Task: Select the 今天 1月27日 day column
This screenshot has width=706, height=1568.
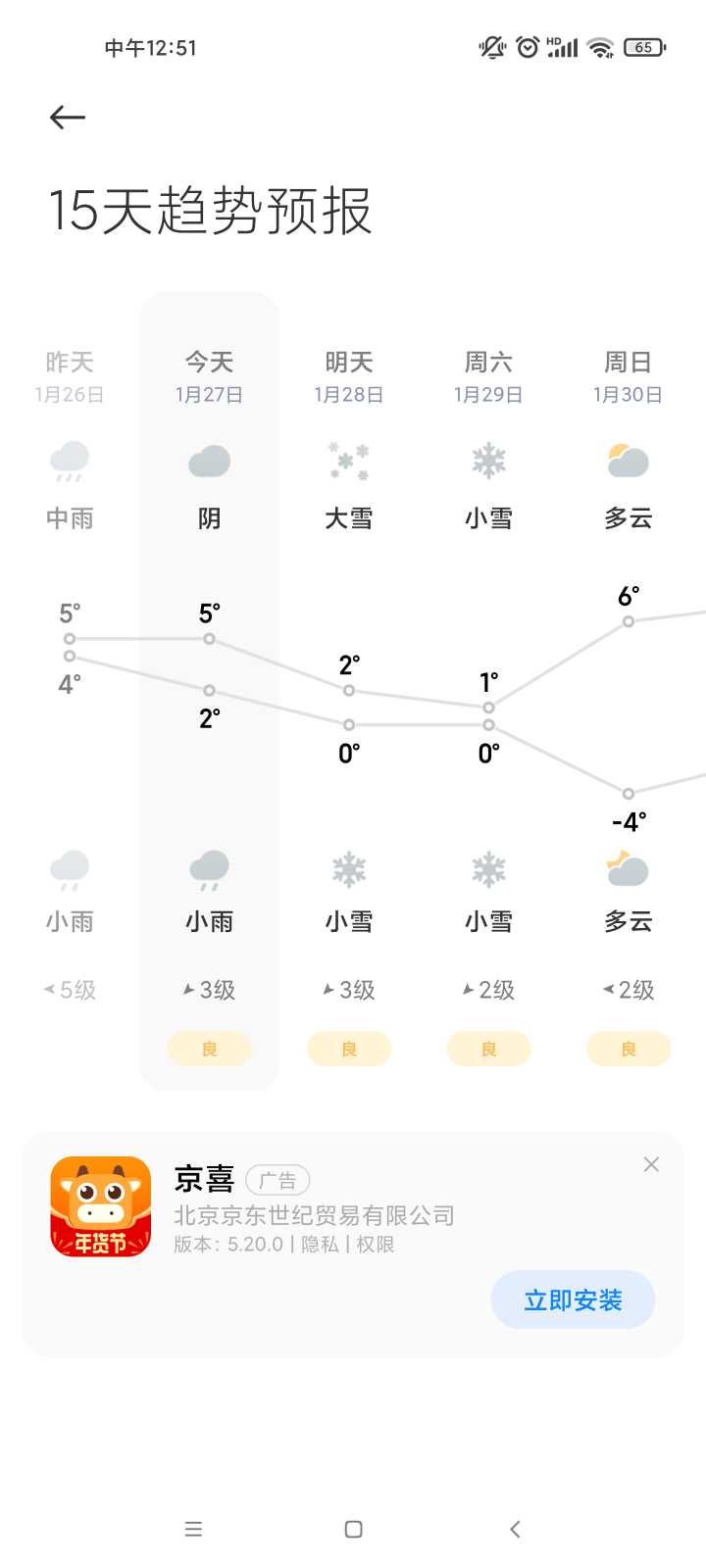Action: (x=209, y=691)
